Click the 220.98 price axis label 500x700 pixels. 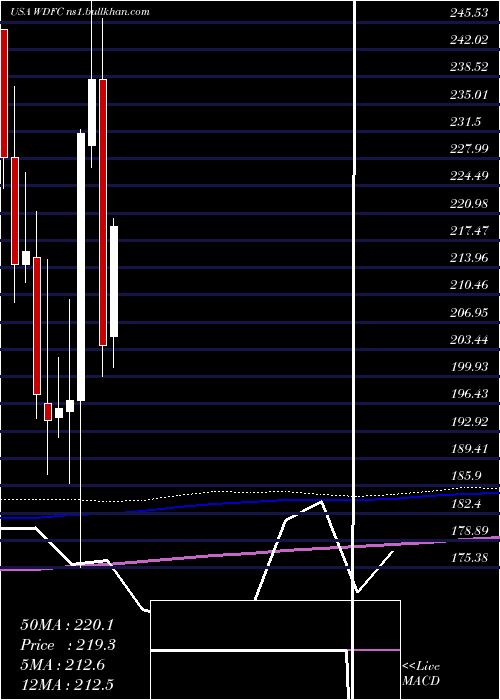click(x=469, y=204)
